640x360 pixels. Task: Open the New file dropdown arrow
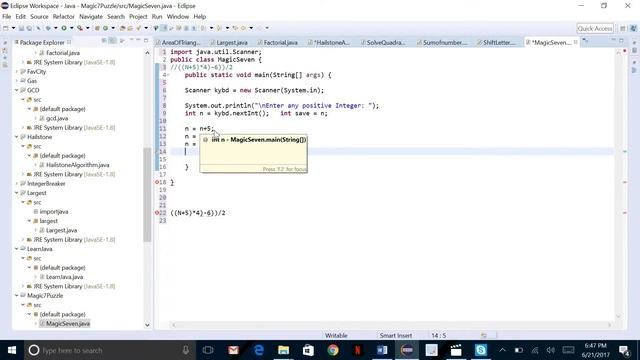13,28
